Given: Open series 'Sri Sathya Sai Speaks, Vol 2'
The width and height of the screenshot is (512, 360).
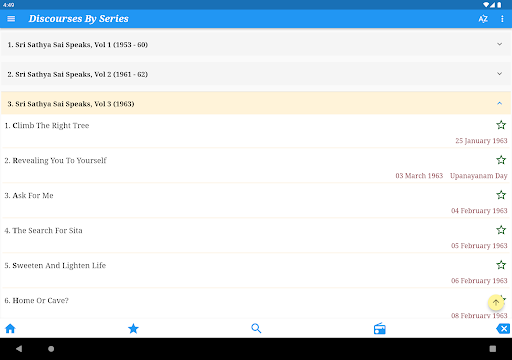Looking at the screenshot, I should [x=256, y=74].
